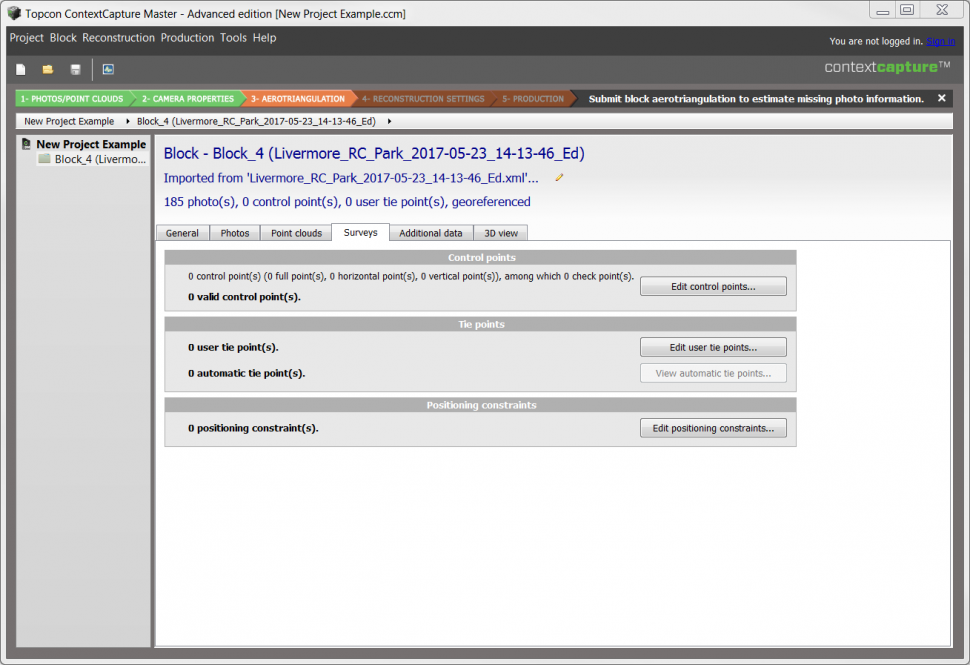Screen dimensions: 970x665
Task: Switch to the General tab
Action: click(182, 233)
